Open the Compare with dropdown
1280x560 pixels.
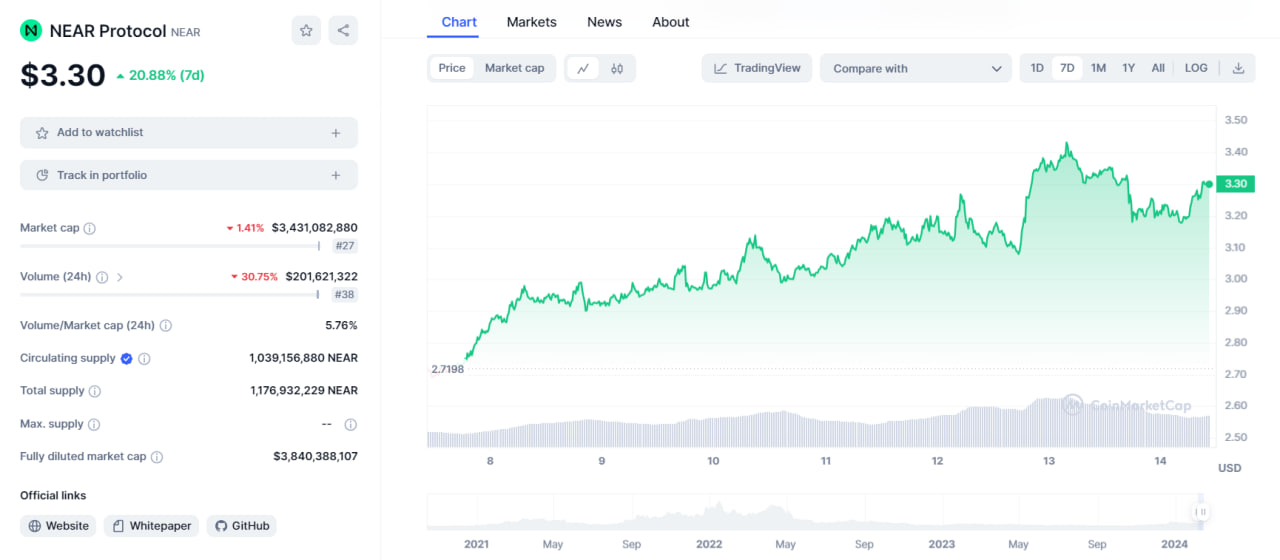click(x=916, y=68)
